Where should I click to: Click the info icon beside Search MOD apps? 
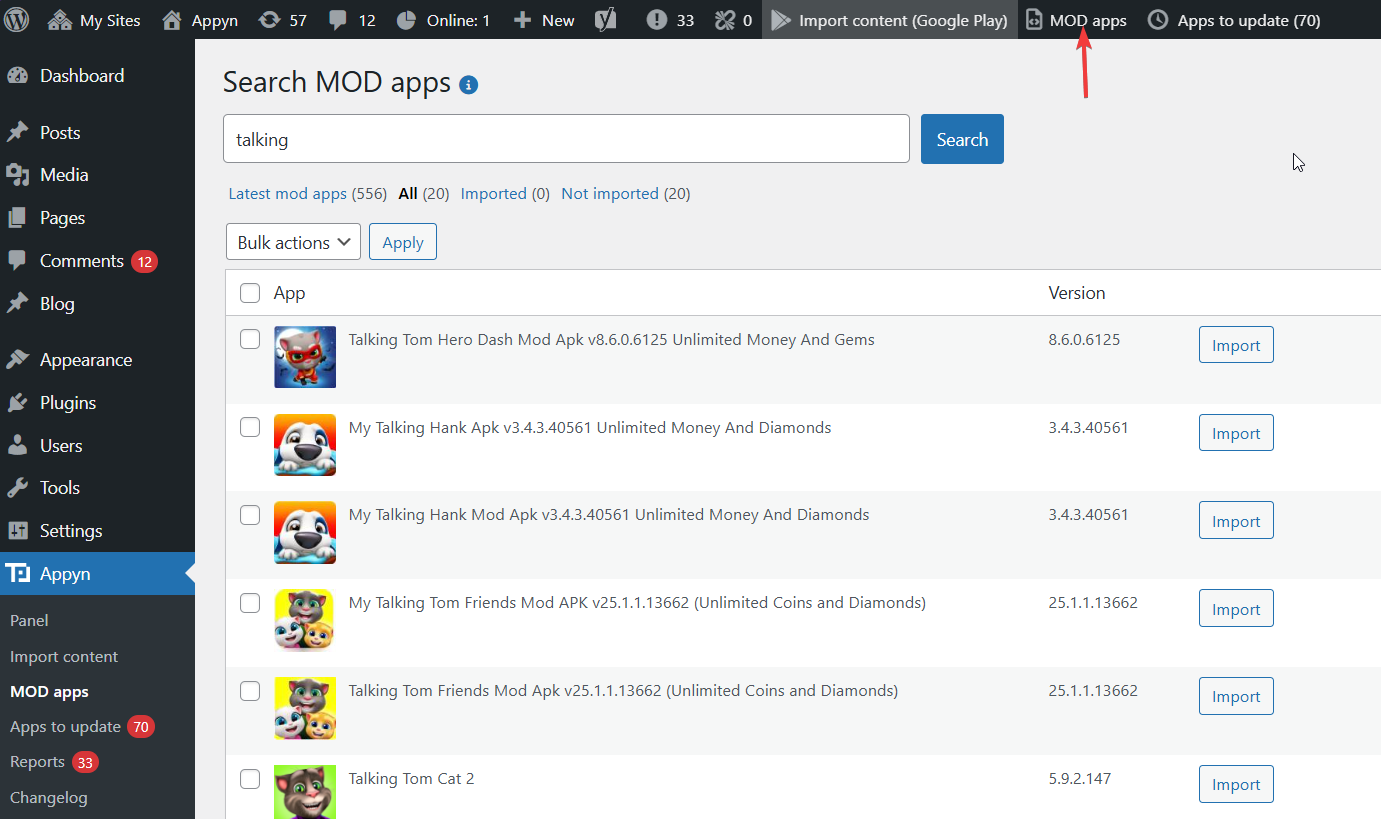tap(468, 85)
